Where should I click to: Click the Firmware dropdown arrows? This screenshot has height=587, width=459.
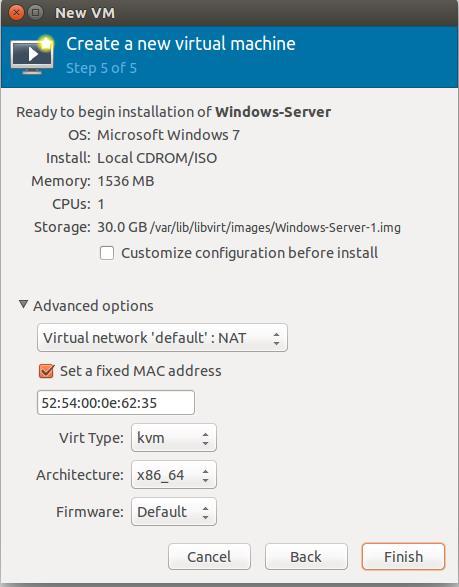tap(205, 513)
